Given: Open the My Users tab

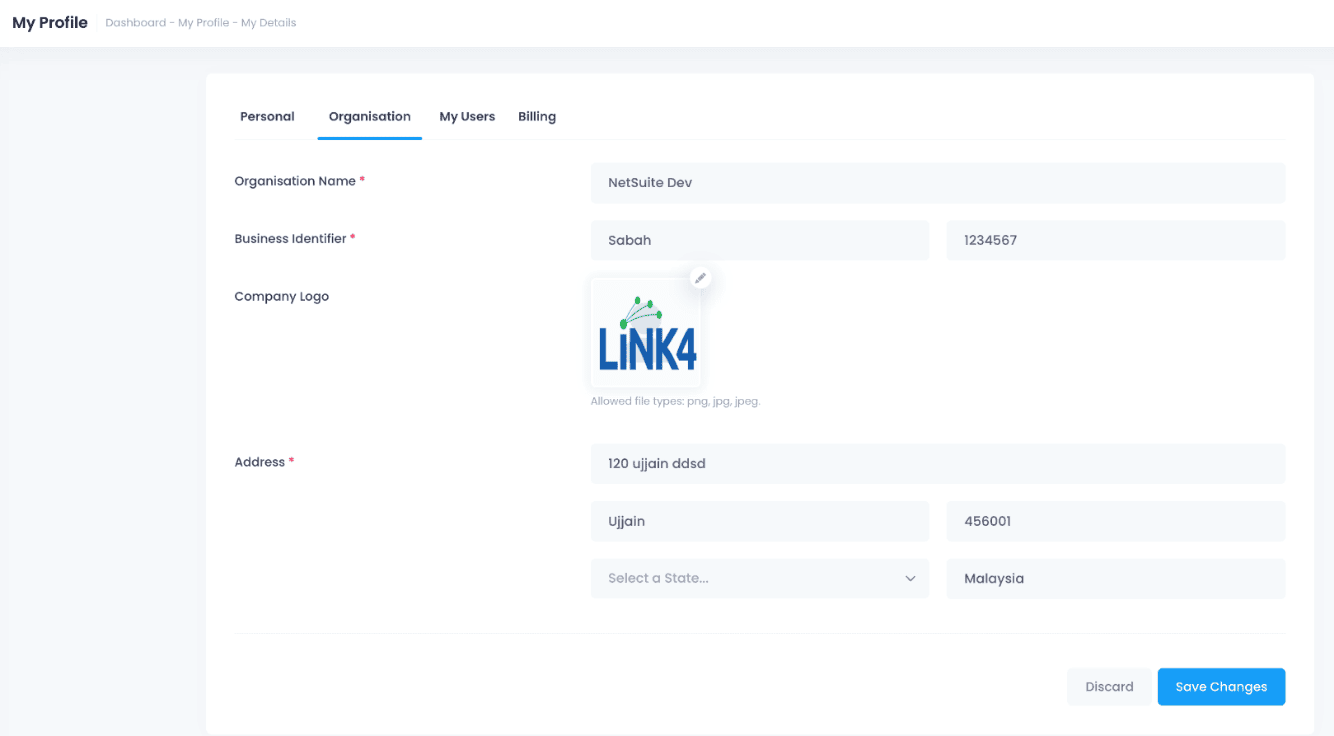Looking at the screenshot, I should pyautogui.click(x=467, y=116).
